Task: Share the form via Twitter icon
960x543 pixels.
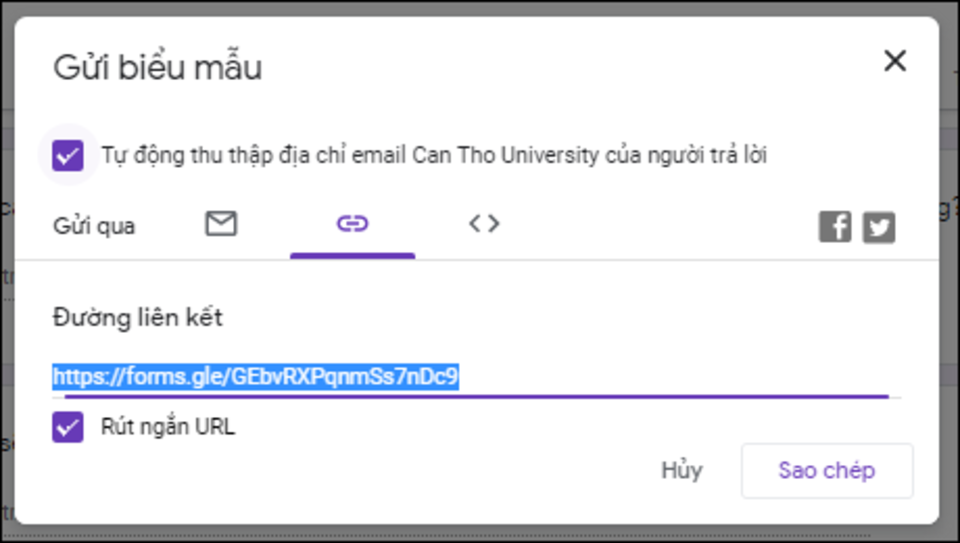Action: tap(879, 227)
